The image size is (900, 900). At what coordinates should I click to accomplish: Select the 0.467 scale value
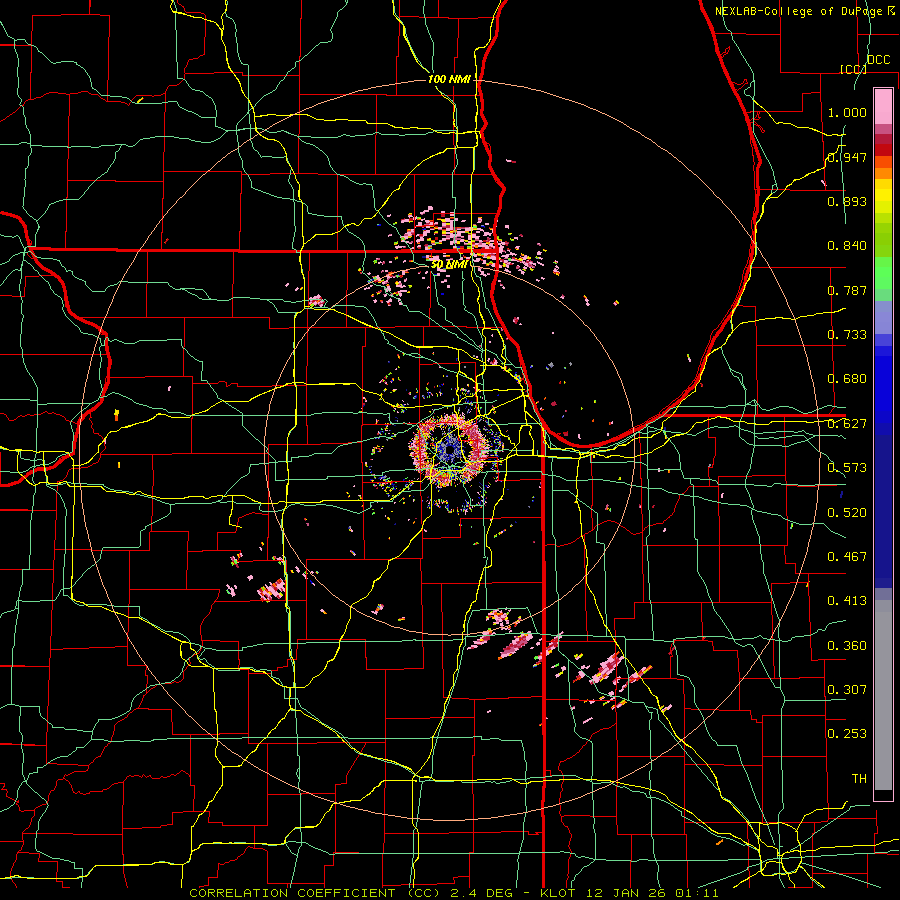click(847, 557)
